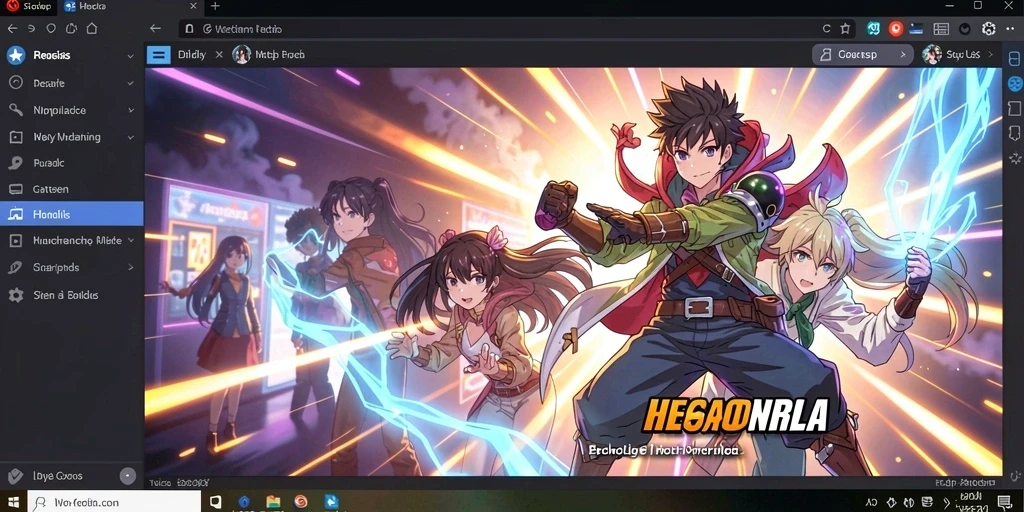Click the magnifier icon beside Ntopiladce
This screenshot has width=1024, height=512.
click(x=16, y=110)
